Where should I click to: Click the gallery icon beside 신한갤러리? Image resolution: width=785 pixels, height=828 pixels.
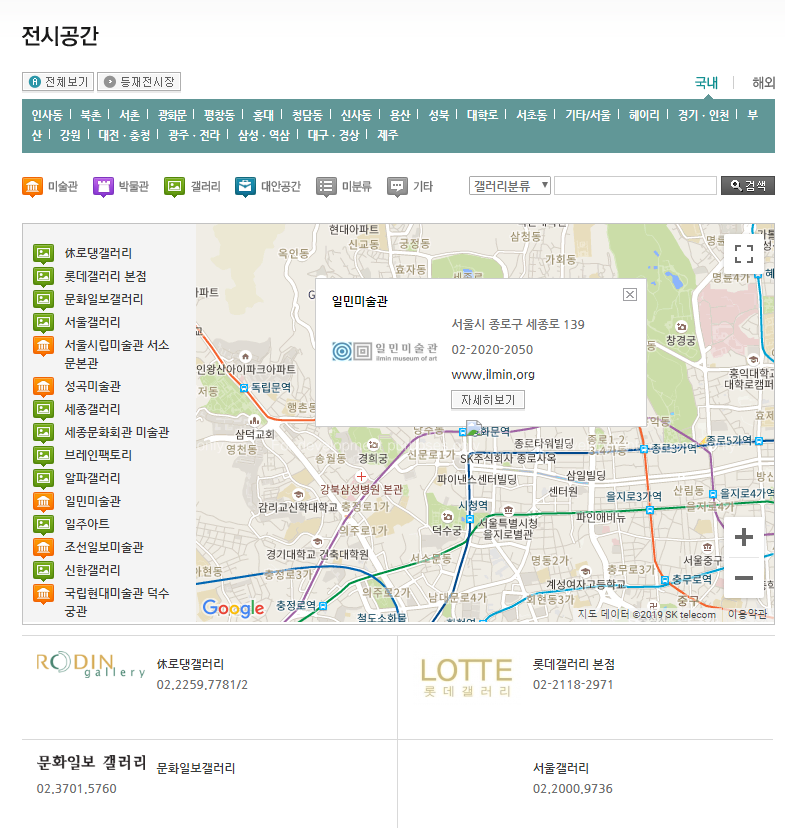pyautogui.click(x=43, y=570)
